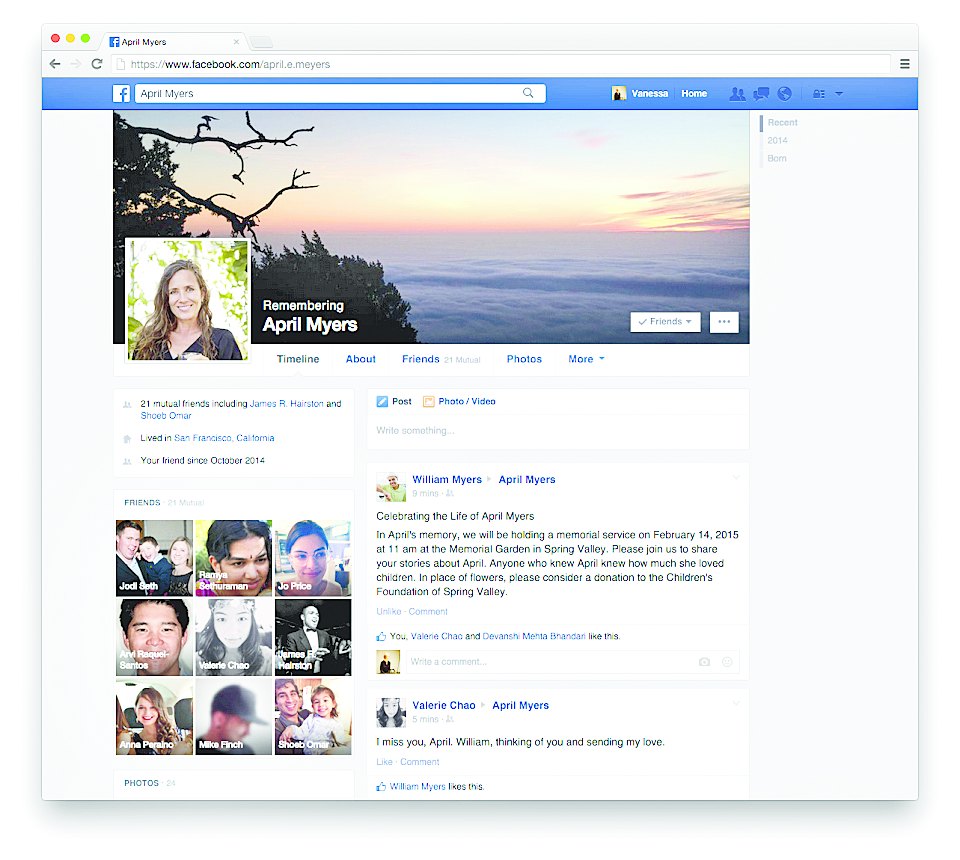Click the Facebook logo icon
The height and width of the screenshot is (860, 960).
pos(121,94)
